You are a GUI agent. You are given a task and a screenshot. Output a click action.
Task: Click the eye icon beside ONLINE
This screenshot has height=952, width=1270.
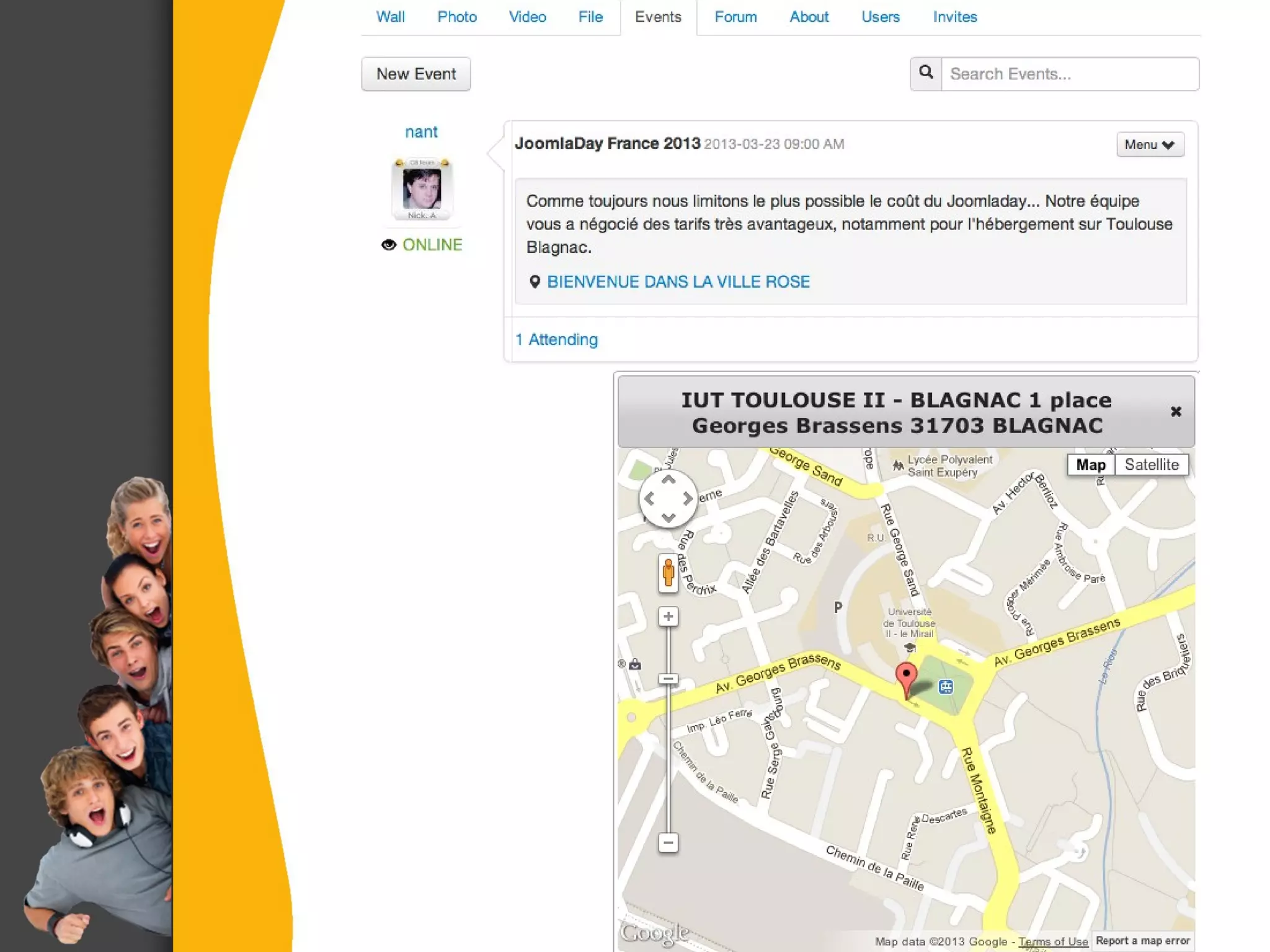[388, 245]
